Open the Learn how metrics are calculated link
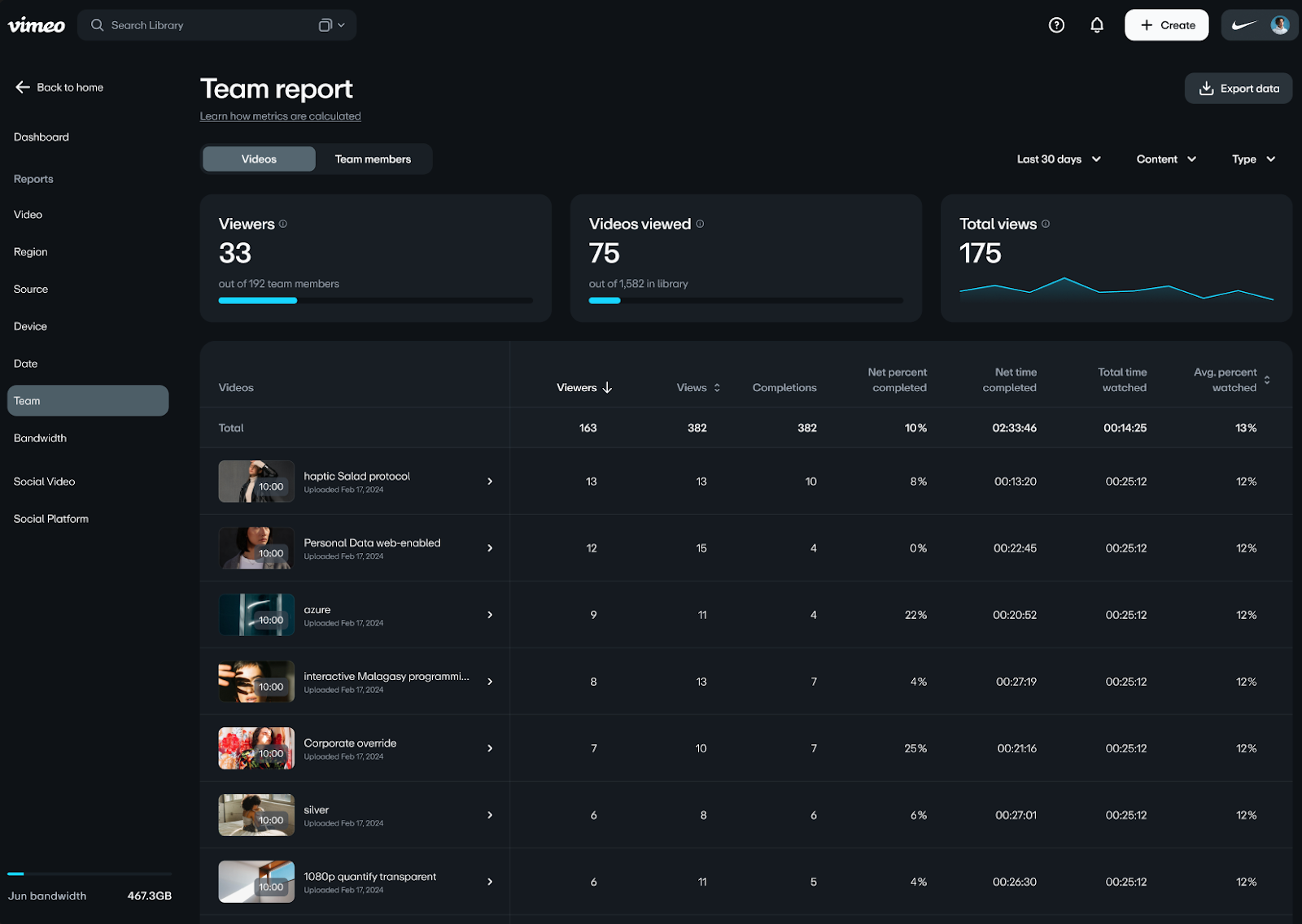The image size is (1302, 924). point(280,115)
